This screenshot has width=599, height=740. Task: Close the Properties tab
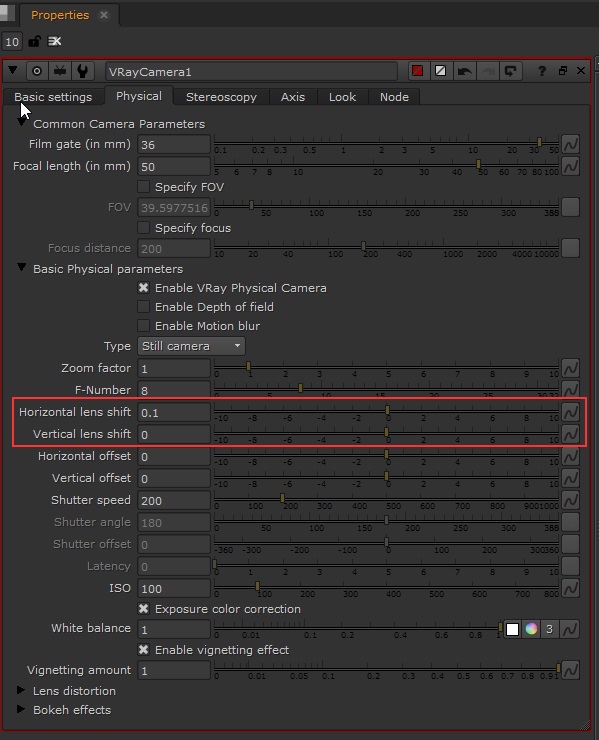click(x=104, y=15)
